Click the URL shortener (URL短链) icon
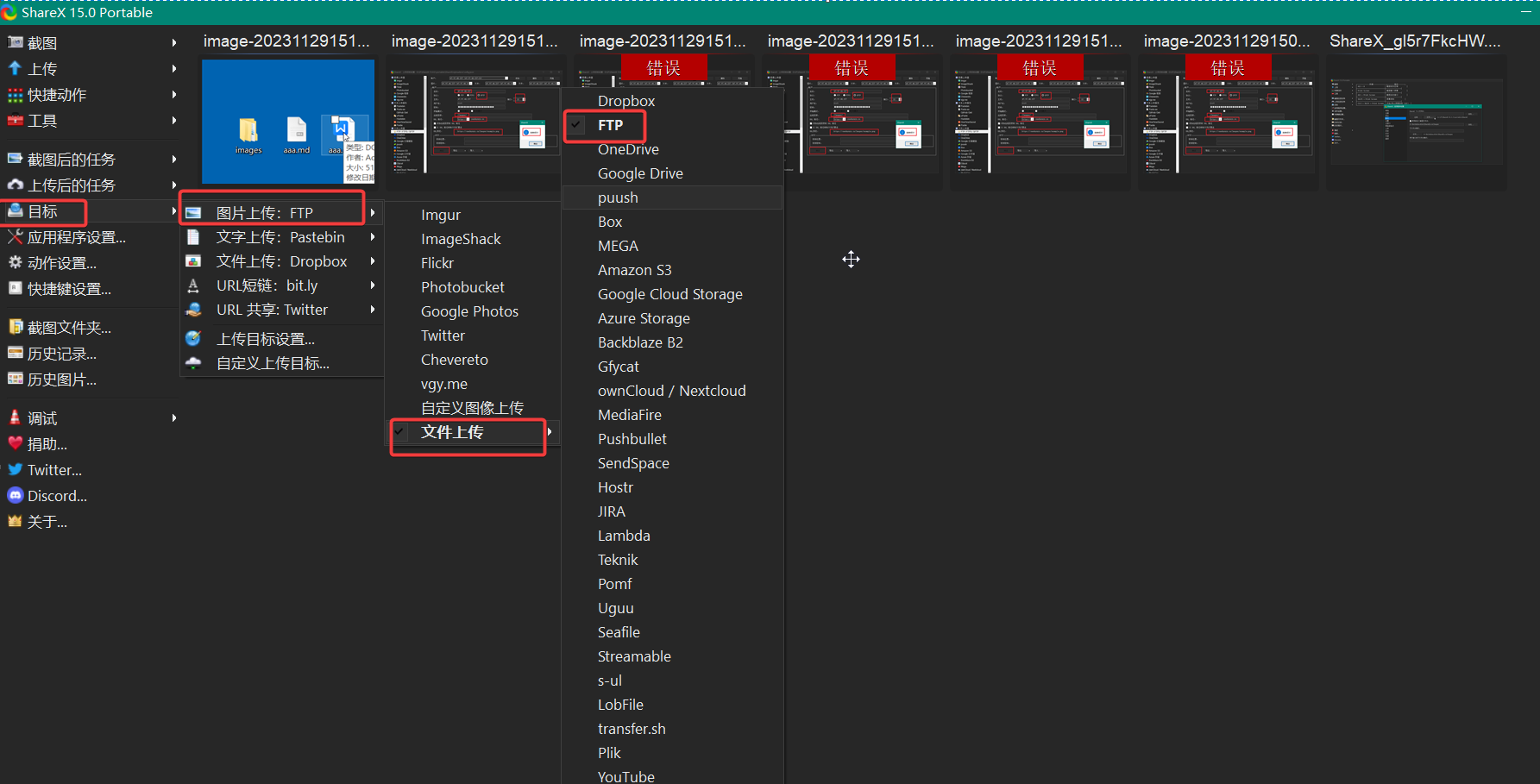 pos(193,285)
